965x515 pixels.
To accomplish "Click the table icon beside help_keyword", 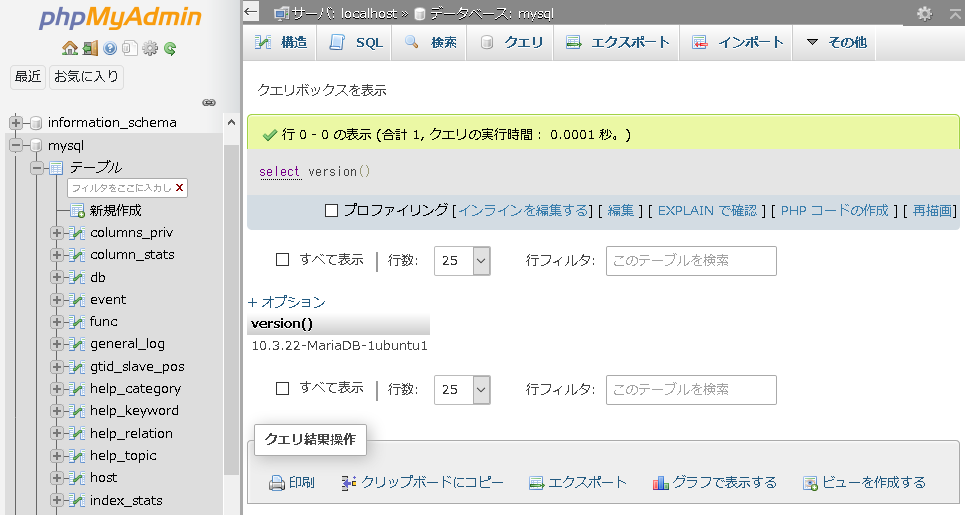I will coord(78,411).
